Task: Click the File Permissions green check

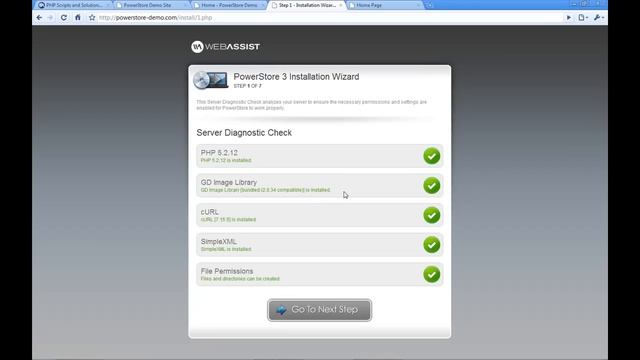Action: click(431, 274)
